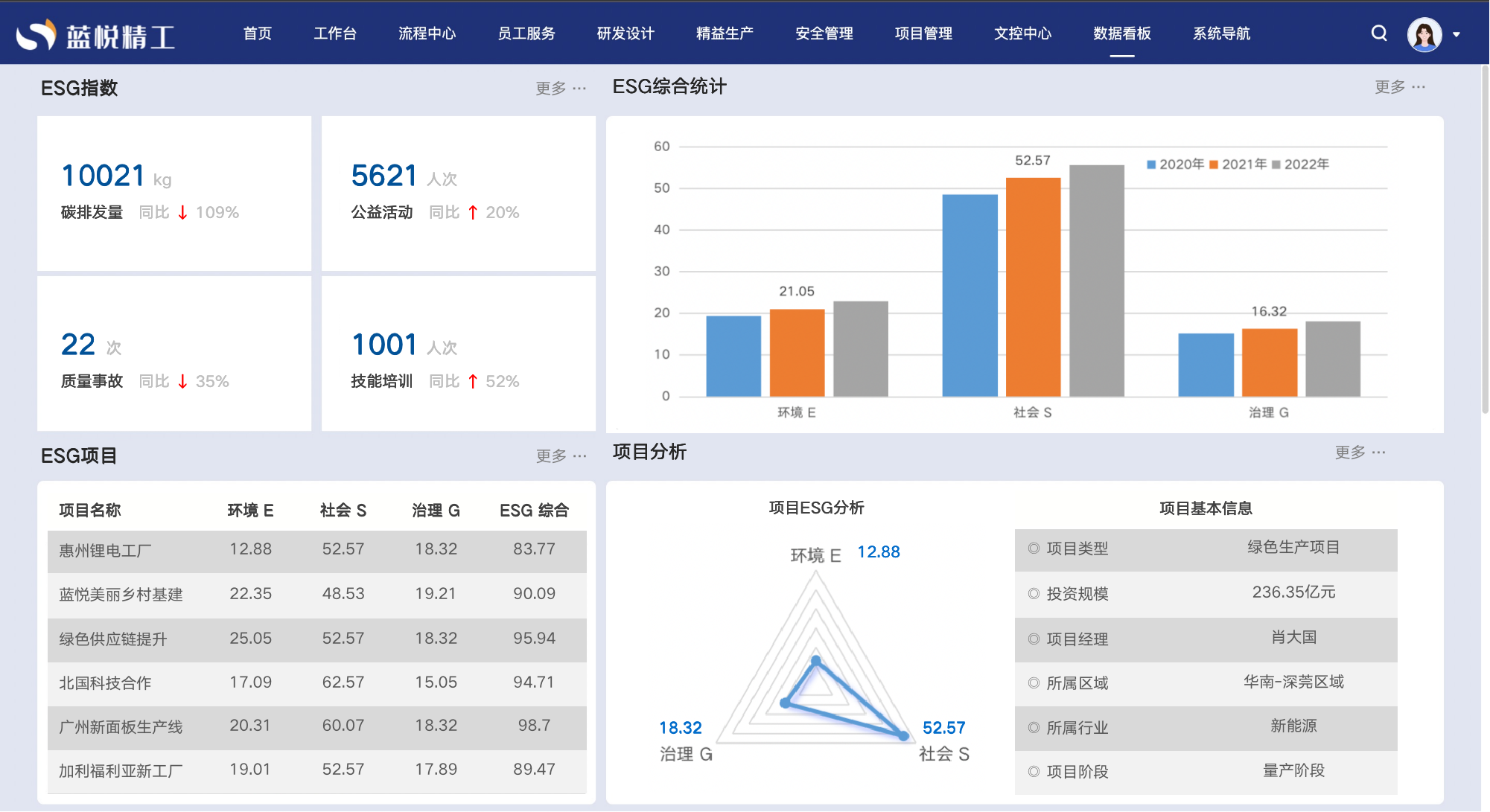Click the orange 社会 S bar labeled 52.57
Screen dimensions: 1490x812
(x=1033, y=287)
